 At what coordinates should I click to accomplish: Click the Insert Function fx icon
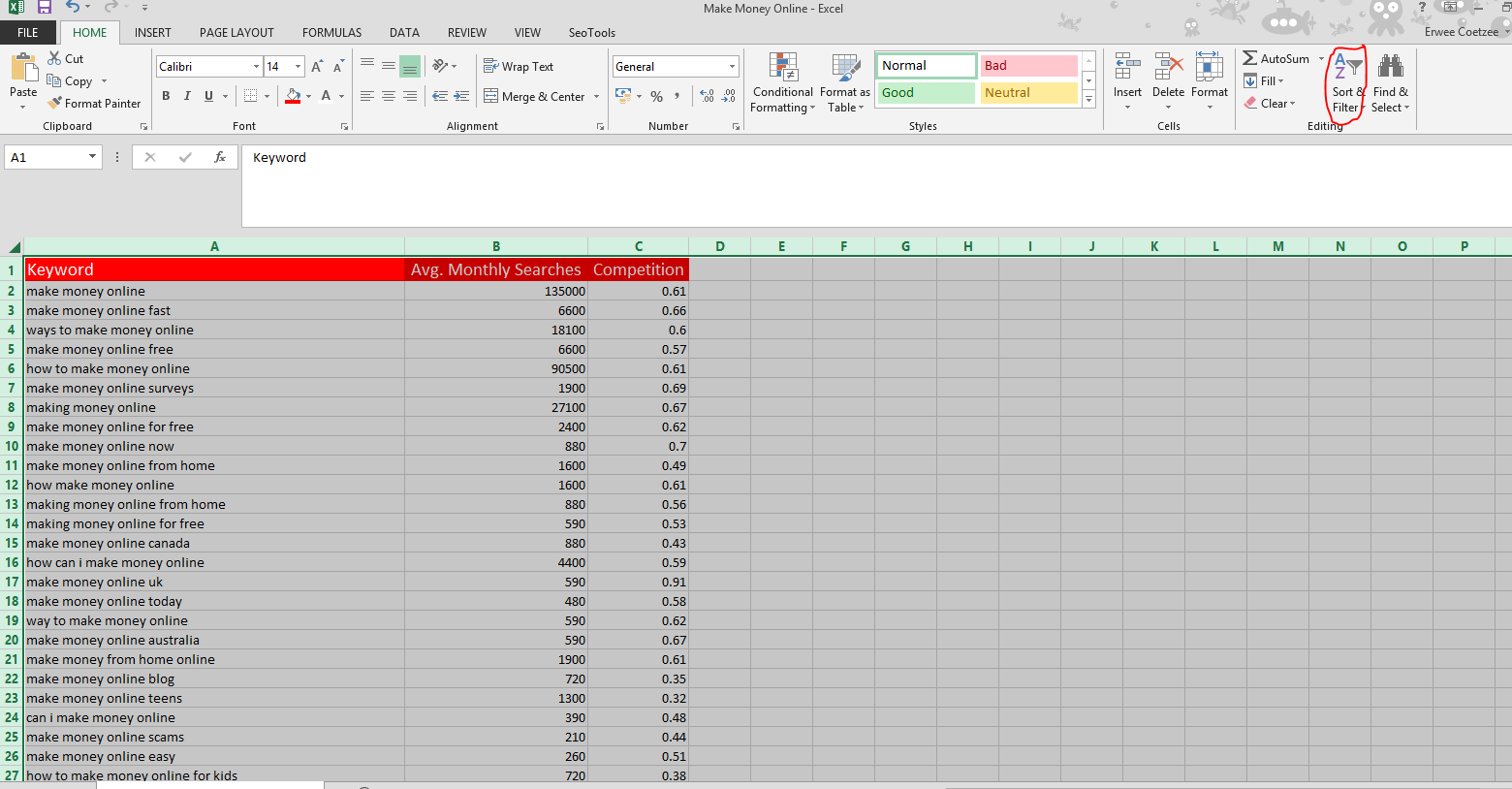[x=220, y=157]
